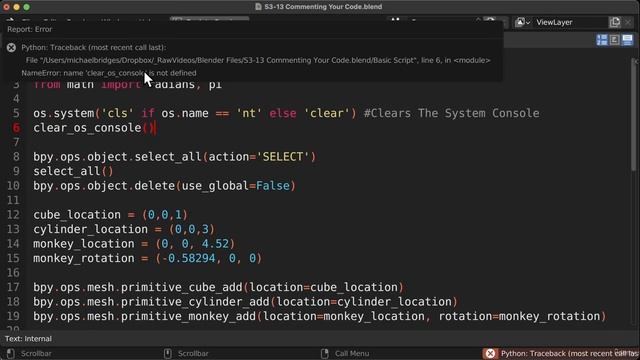The width and height of the screenshot is (640, 360).
Task: Click the cylinder_location assignment line
Action: pyautogui.click(x=124, y=229)
